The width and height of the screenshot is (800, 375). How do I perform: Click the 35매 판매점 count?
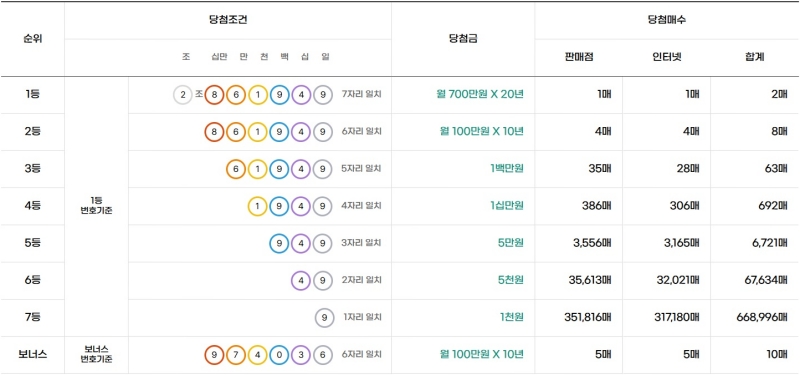pyautogui.click(x=600, y=169)
